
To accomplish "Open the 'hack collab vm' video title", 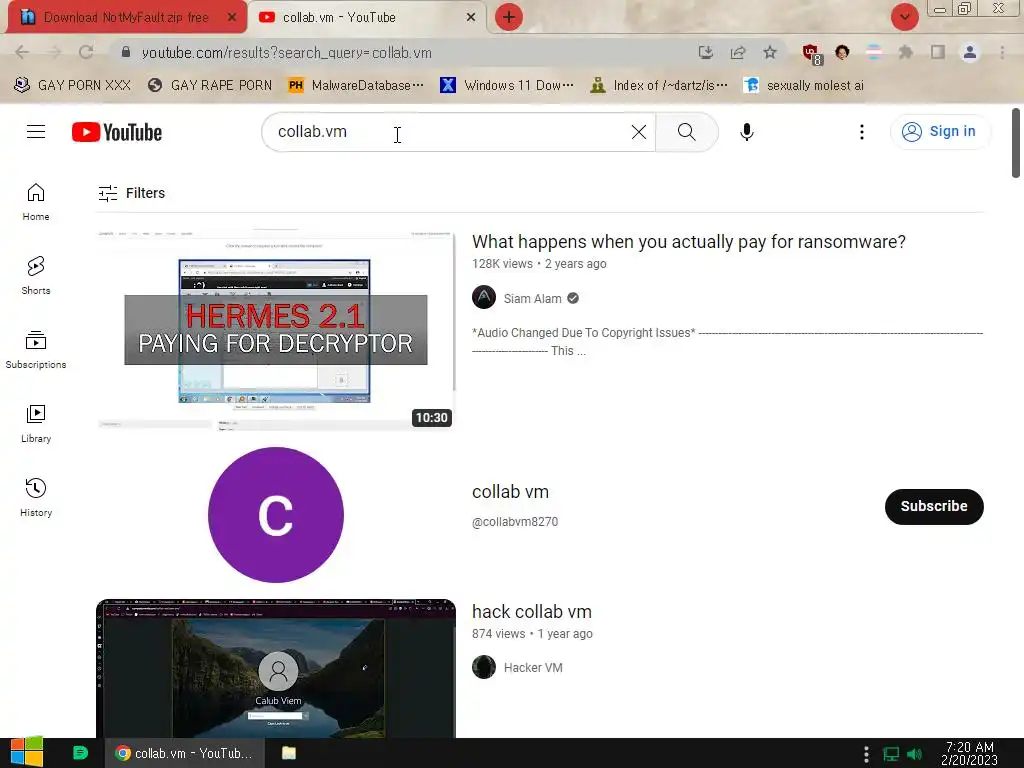I will point(532,612).
